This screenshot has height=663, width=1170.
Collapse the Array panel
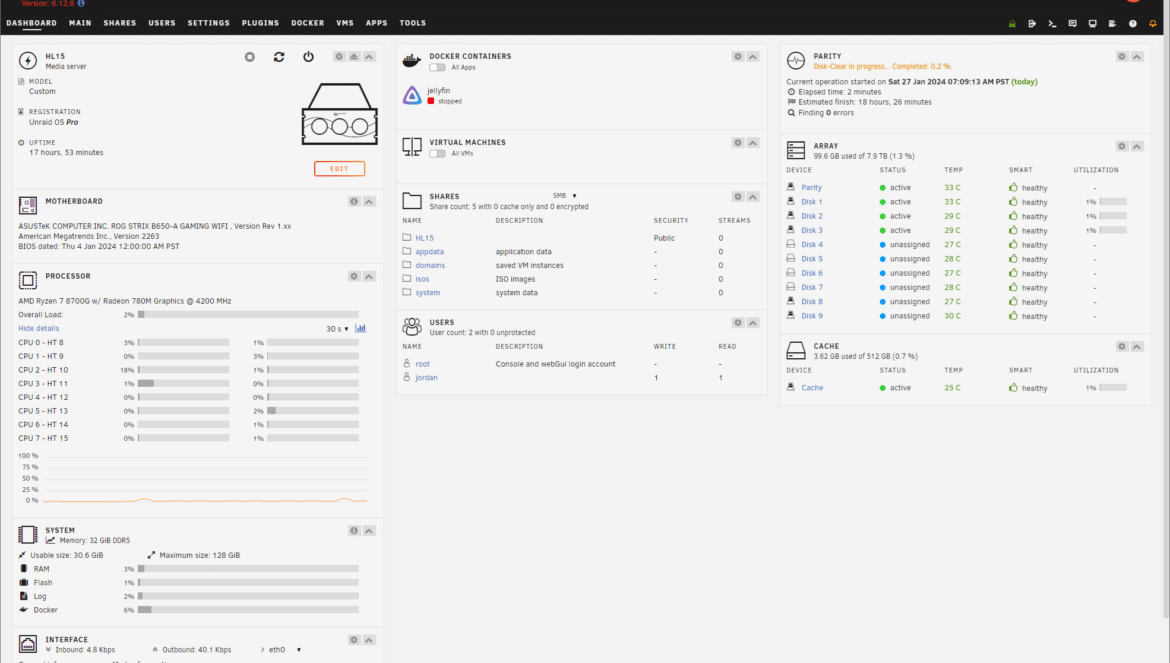click(x=1137, y=146)
